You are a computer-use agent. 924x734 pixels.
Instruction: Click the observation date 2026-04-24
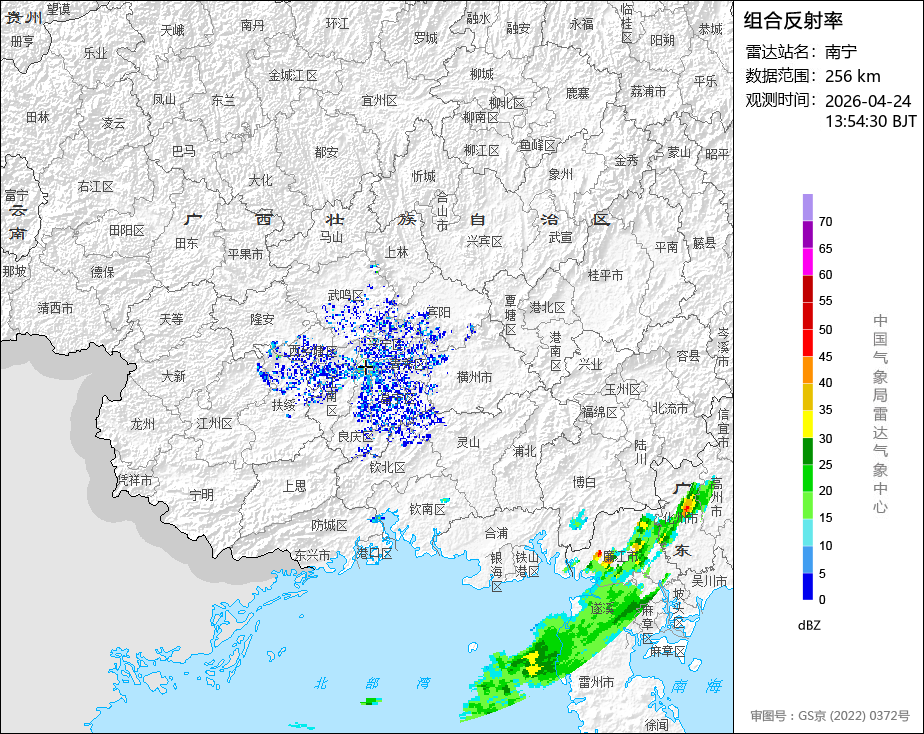(x=868, y=101)
